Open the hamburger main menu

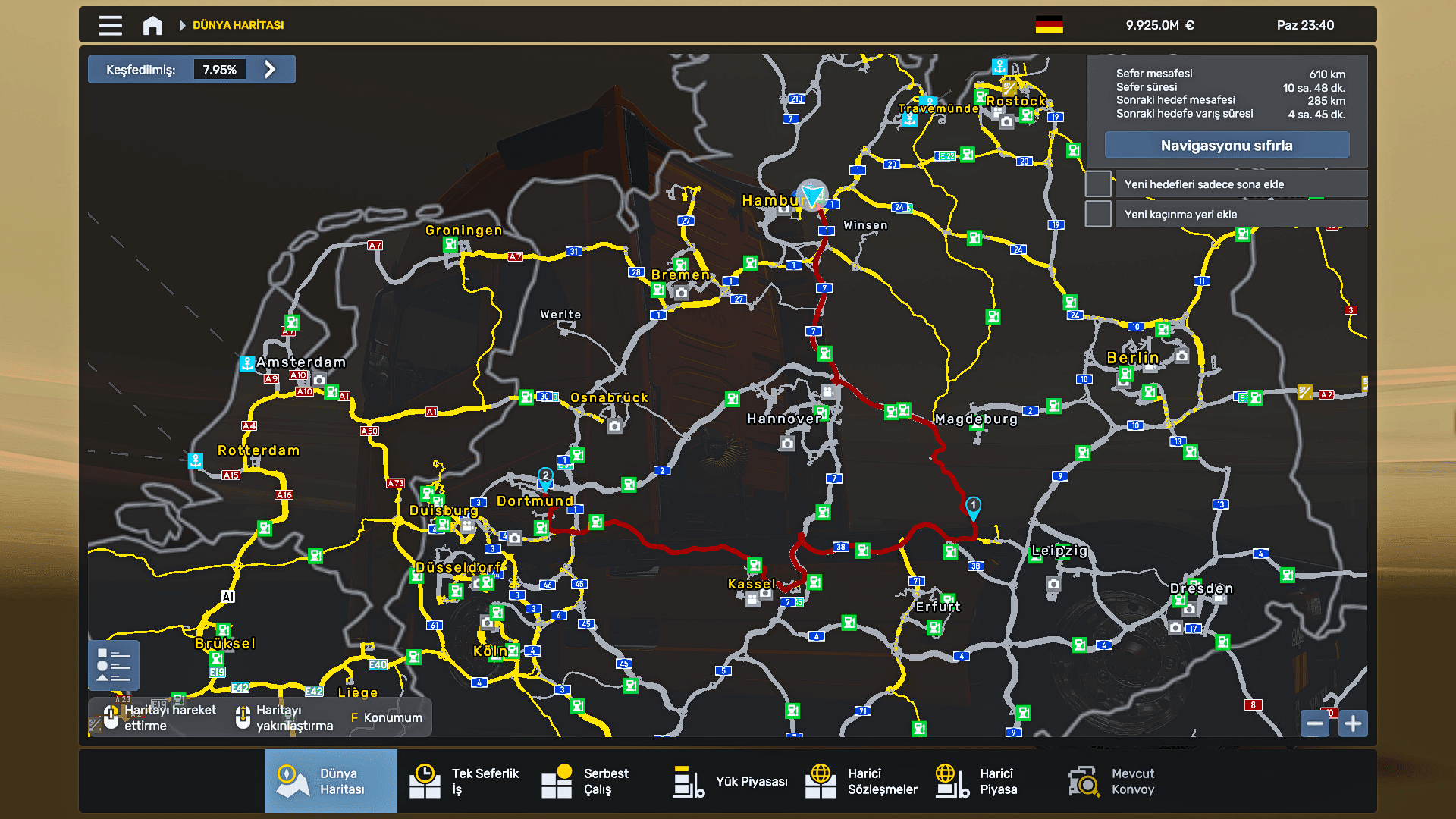(x=110, y=25)
